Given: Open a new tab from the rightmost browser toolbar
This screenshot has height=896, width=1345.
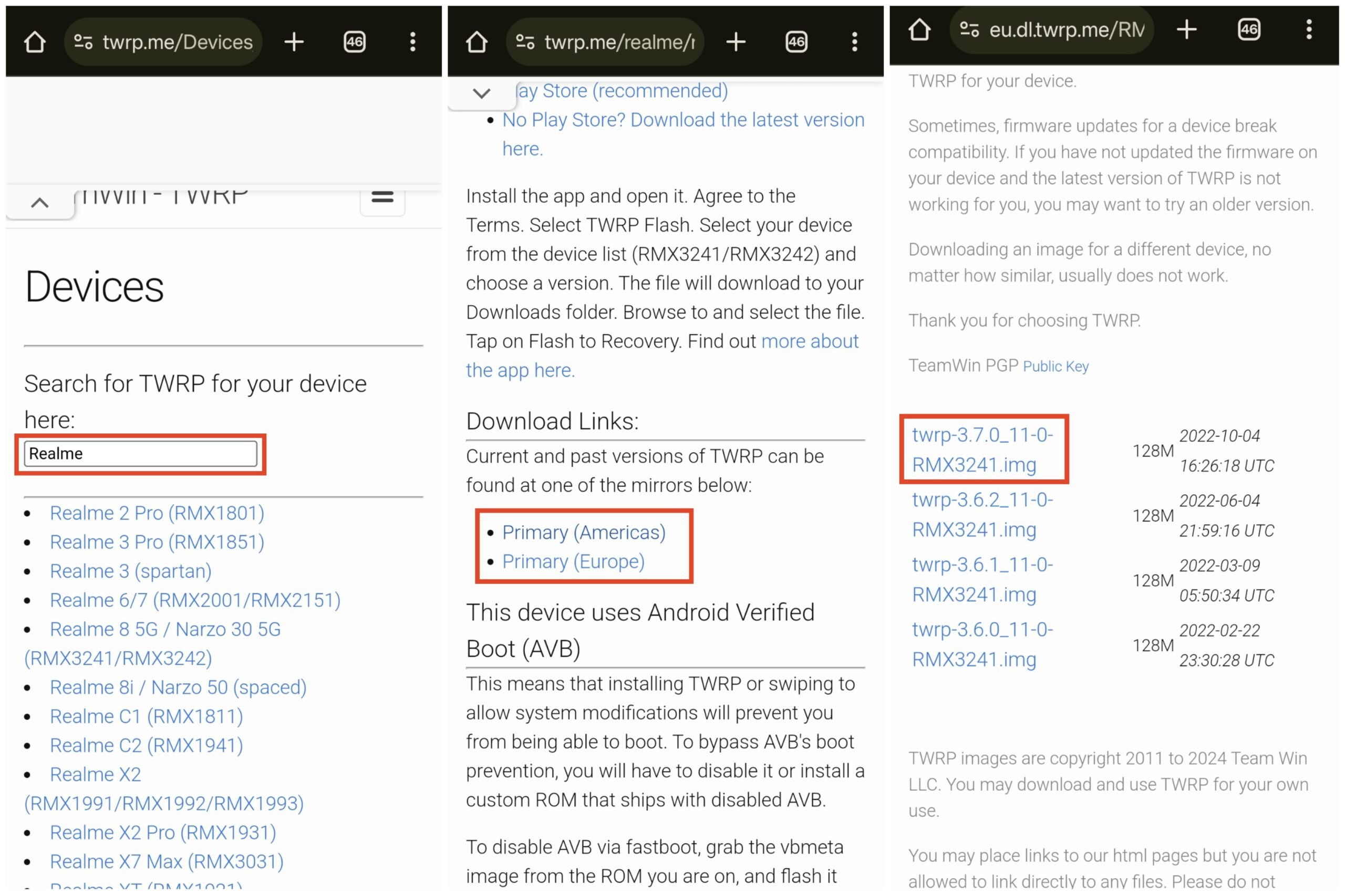Looking at the screenshot, I should (1187, 30).
